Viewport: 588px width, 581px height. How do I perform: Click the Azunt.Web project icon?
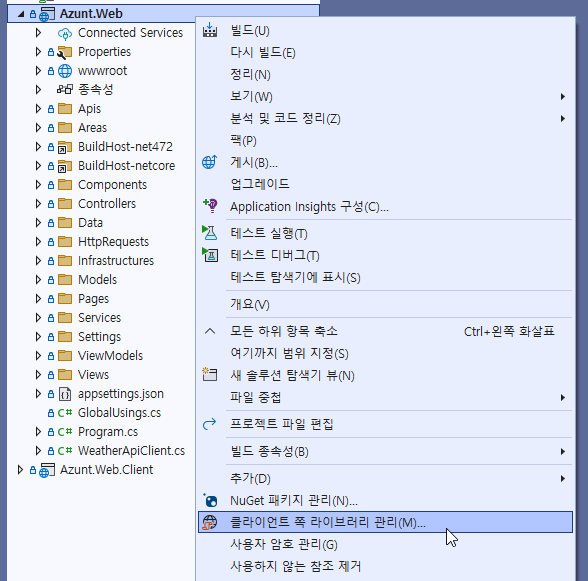[47, 14]
